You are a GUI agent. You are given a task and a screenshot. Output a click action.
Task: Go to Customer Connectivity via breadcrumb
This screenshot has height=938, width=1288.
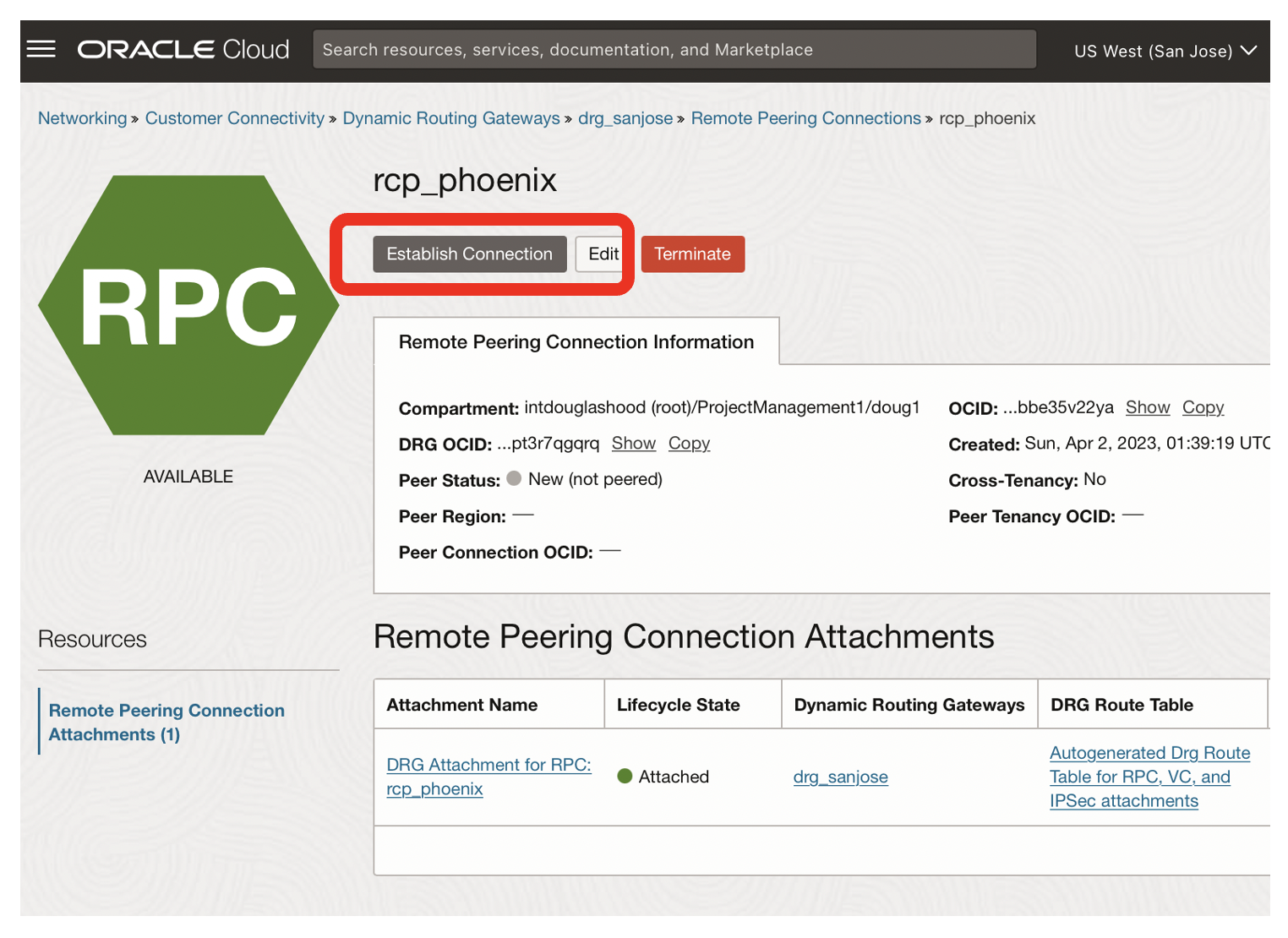234,118
